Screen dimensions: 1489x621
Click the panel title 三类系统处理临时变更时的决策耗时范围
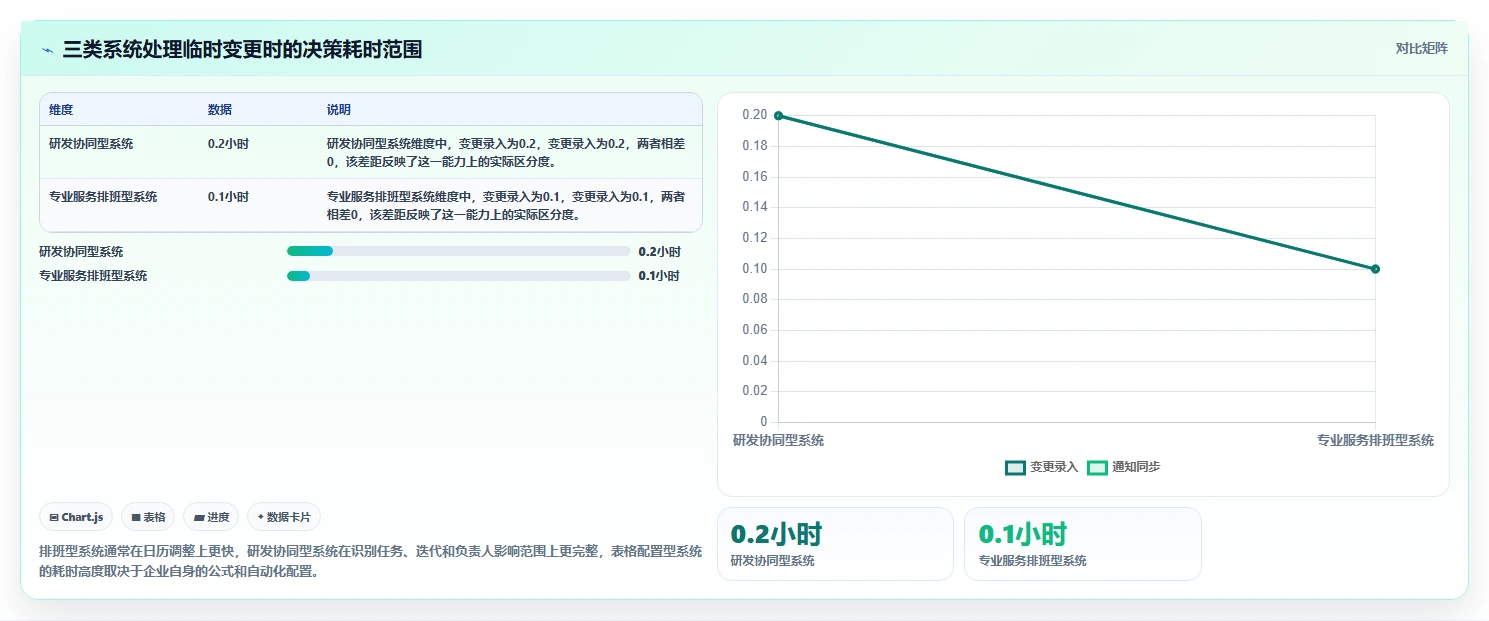click(242, 49)
